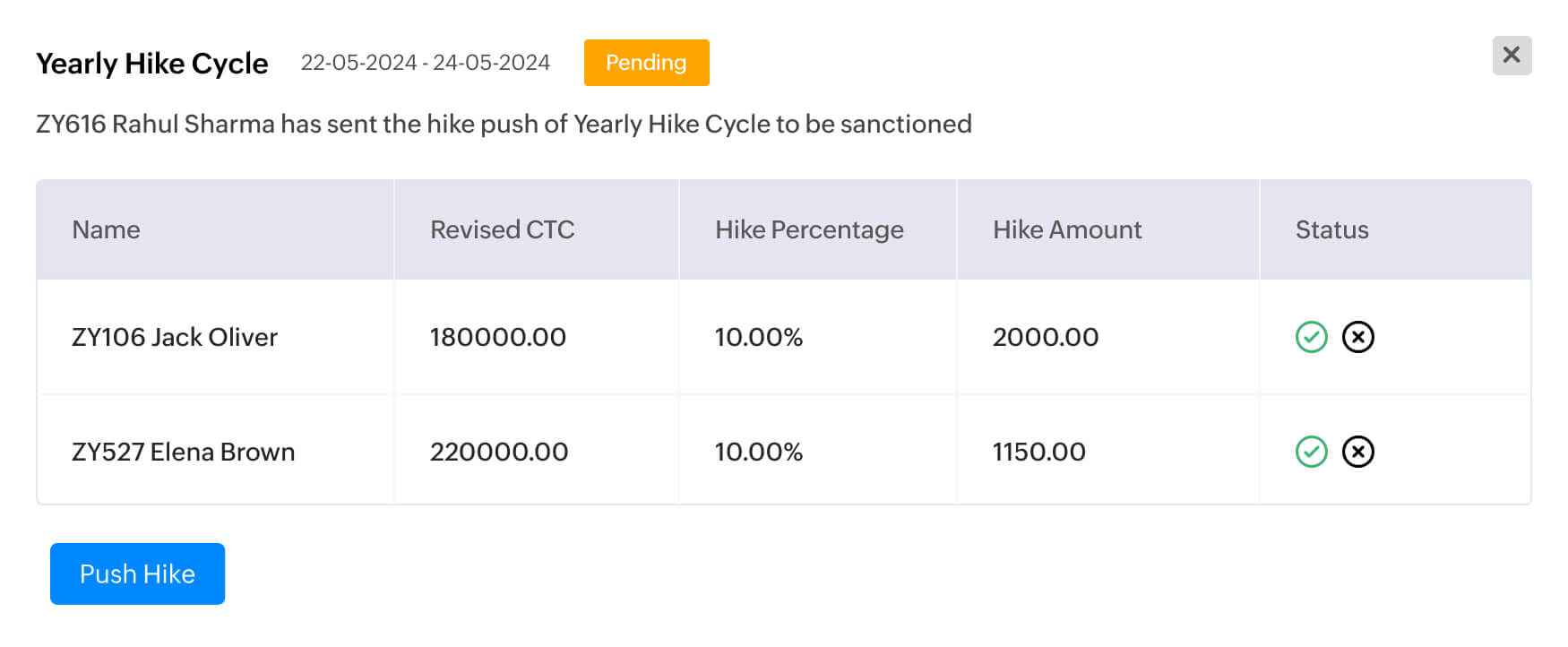The height and width of the screenshot is (647, 1568).
Task: Select the ZY527 Elena Brown name cell
Action: [x=183, y=452]
